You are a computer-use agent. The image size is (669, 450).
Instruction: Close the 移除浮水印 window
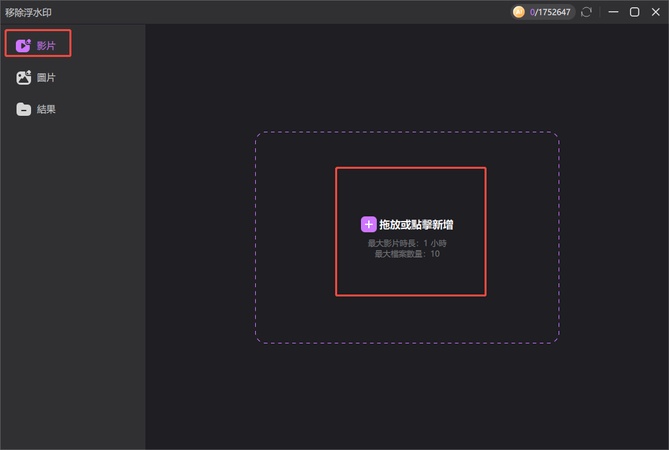pos(655,12)
